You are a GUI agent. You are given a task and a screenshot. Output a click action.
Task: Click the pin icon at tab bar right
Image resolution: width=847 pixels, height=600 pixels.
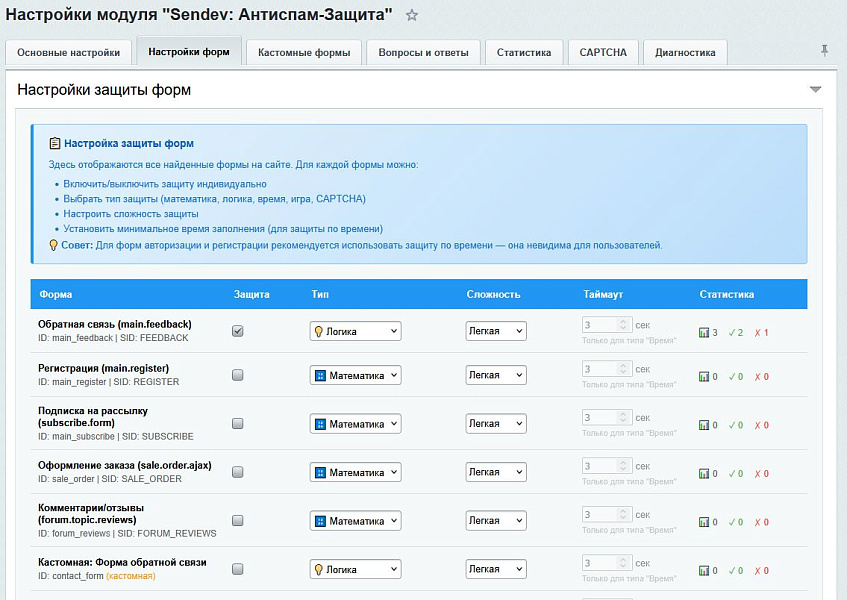(824, 51)
